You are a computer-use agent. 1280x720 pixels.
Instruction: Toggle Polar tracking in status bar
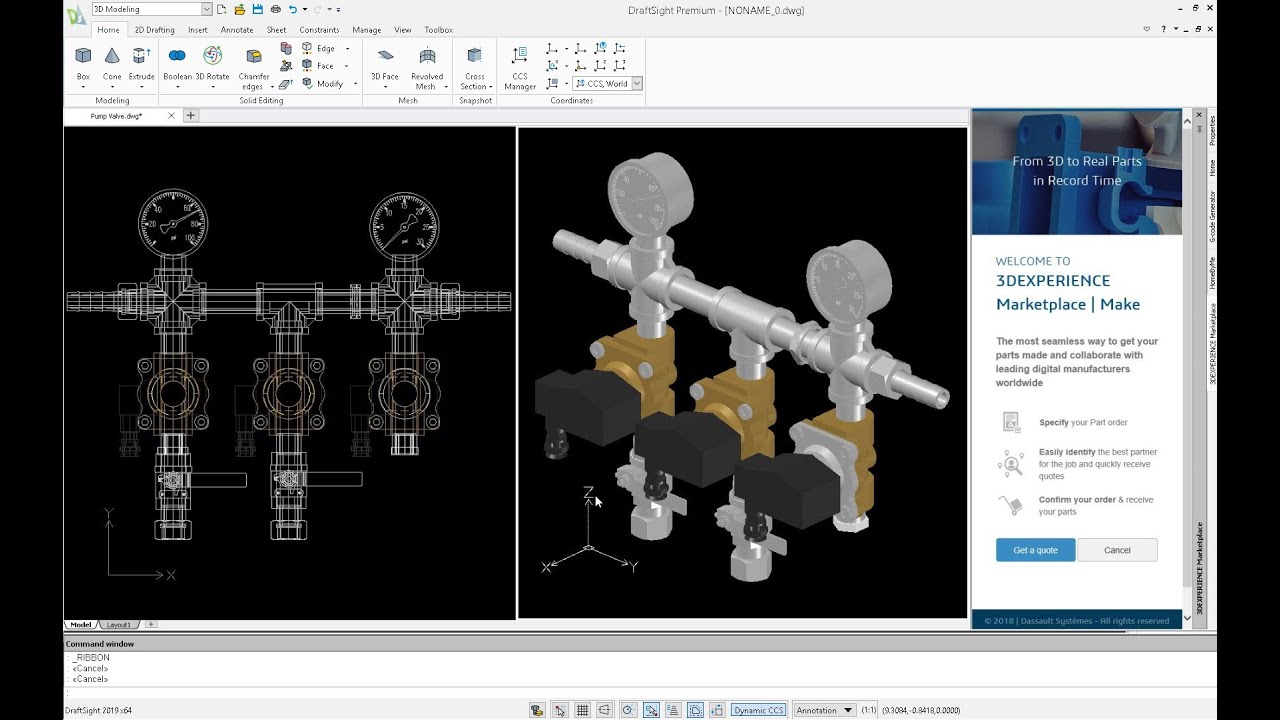tap(628, 710)
